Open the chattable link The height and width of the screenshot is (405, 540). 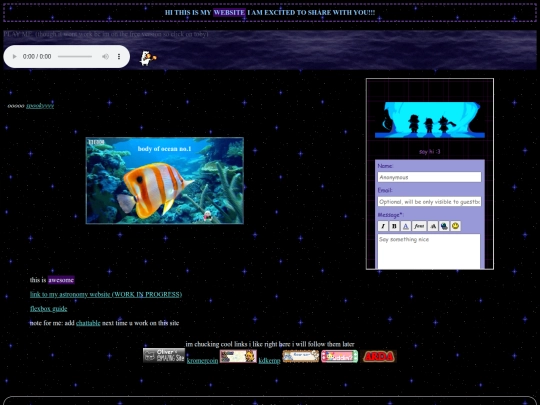88,323
